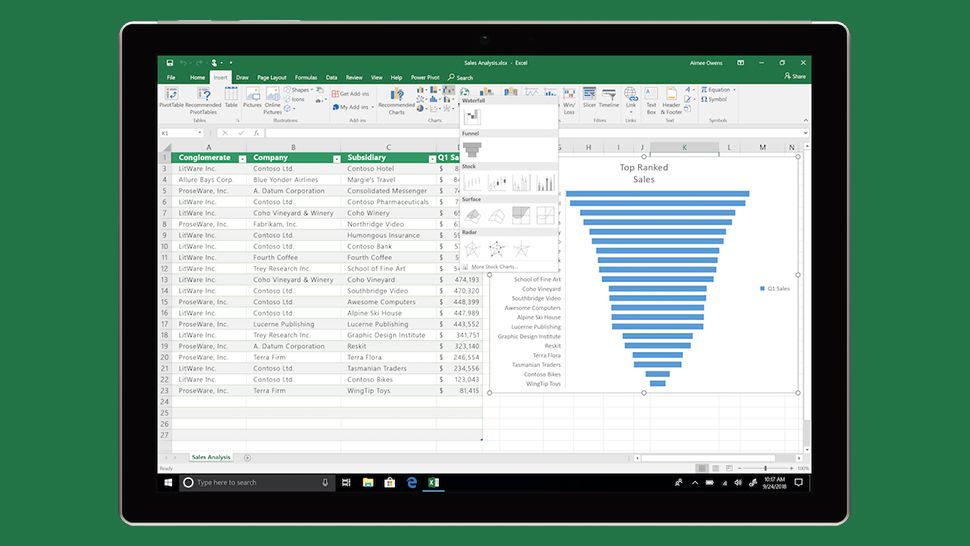This screenshot has width=970, height=546.
Task: Select the Contour surface chart
Action: pyautogui.click(x=521, y=215)
